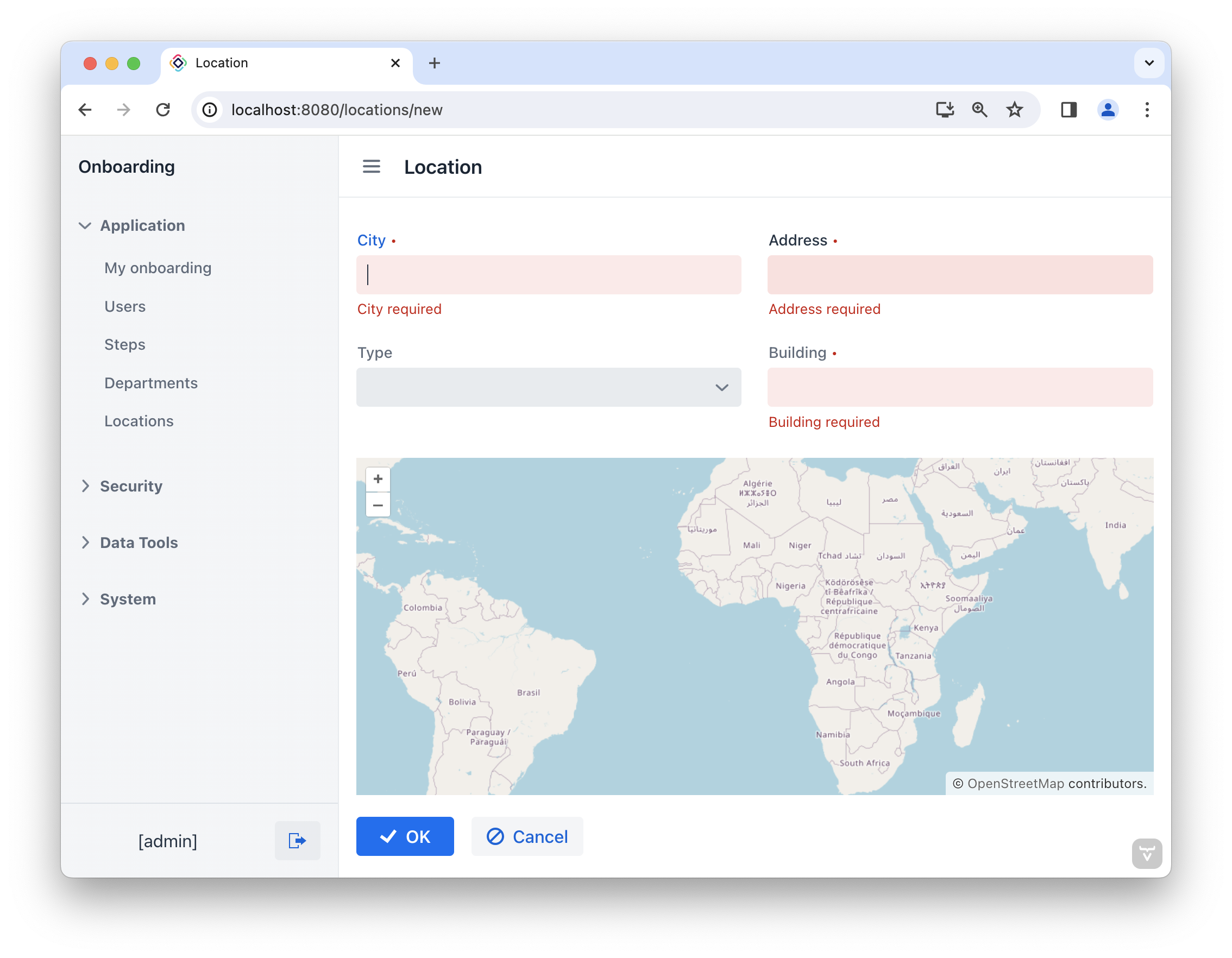The image size is (1232, 958).
Task: Open the Vaadin dev tools icon
Action: pyautogui.click(x=1146, y=854)
